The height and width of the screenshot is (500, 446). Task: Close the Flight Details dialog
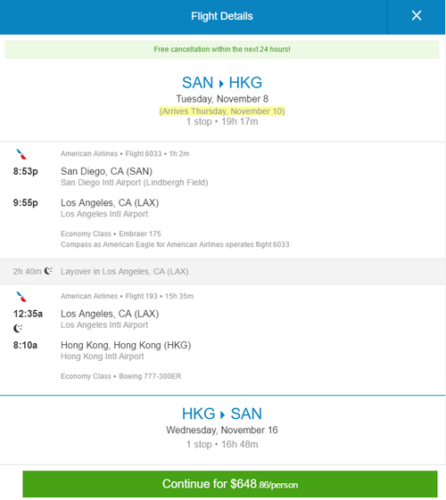(x=416, y=16)
